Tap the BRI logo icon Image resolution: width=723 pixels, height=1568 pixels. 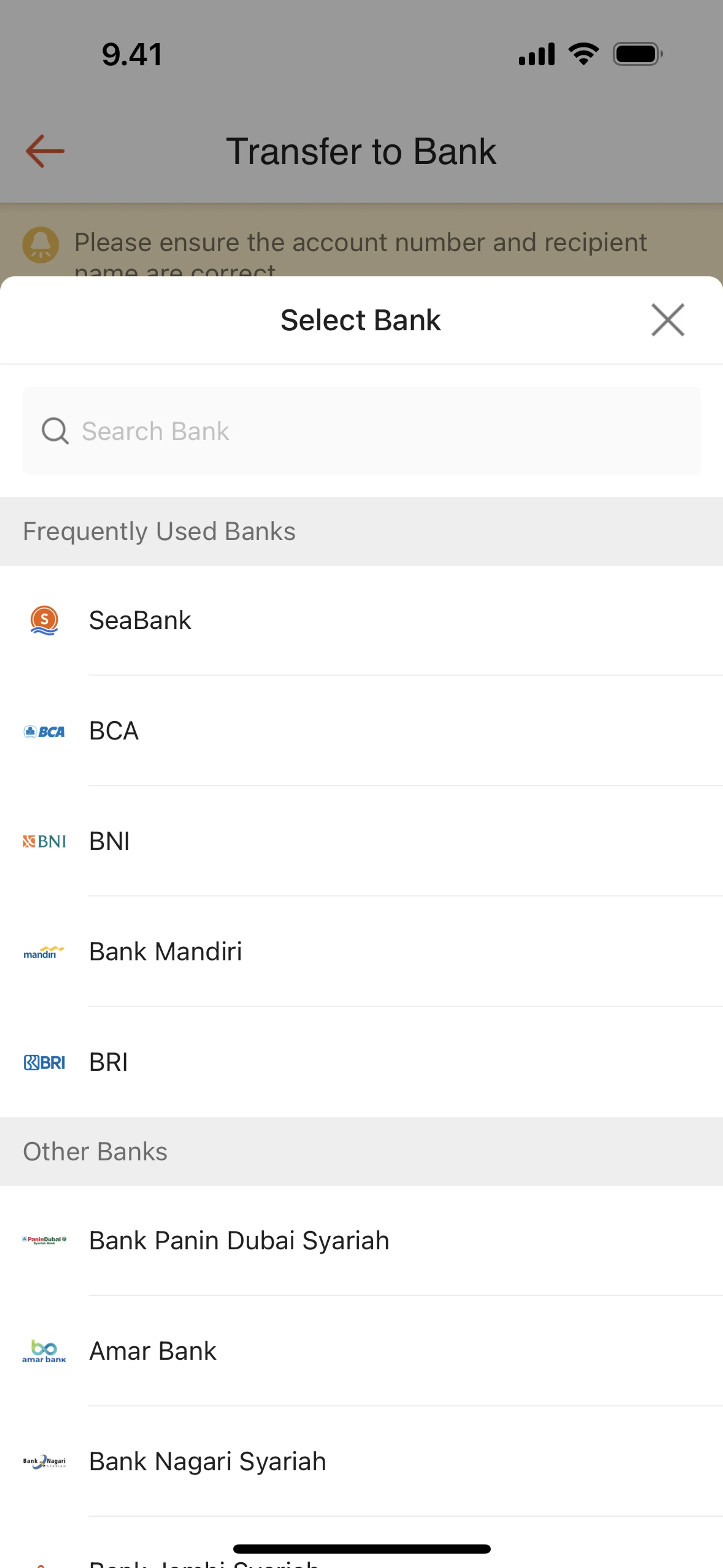tap(44, 1063)
